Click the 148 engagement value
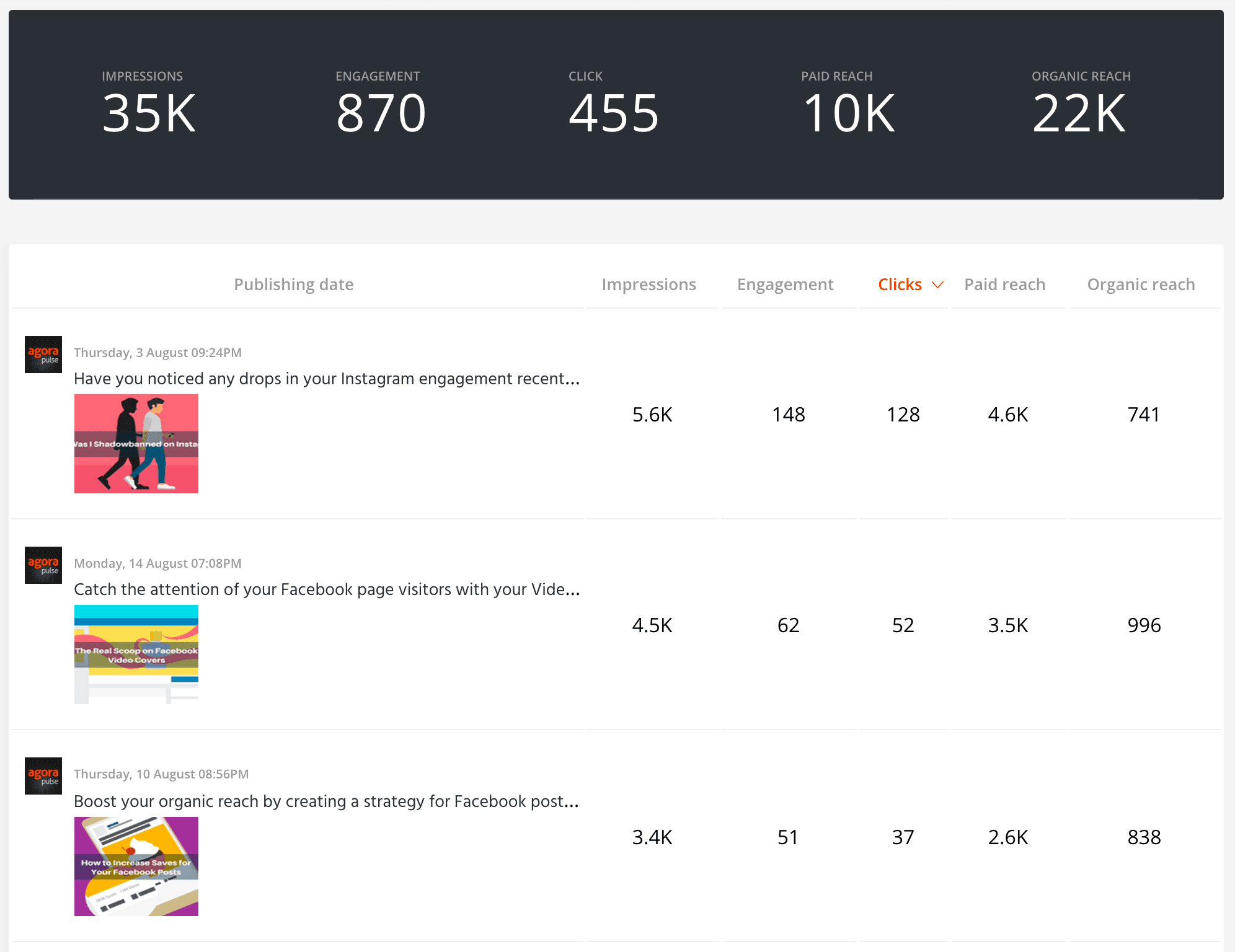 789,415
